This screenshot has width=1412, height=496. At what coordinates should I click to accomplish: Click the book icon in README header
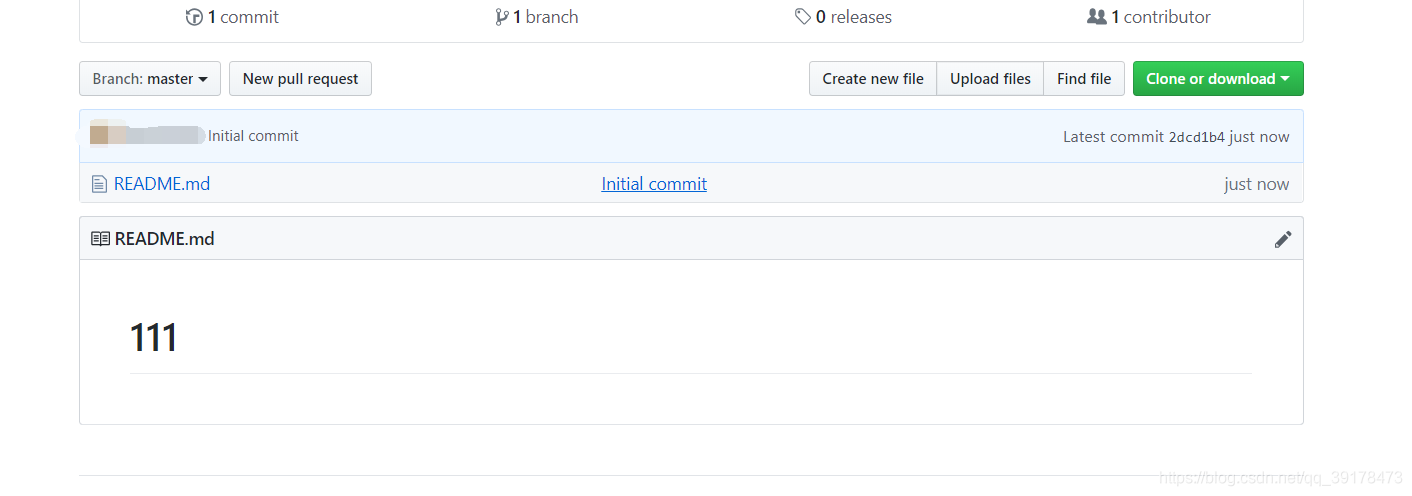(x=100, y=239)
